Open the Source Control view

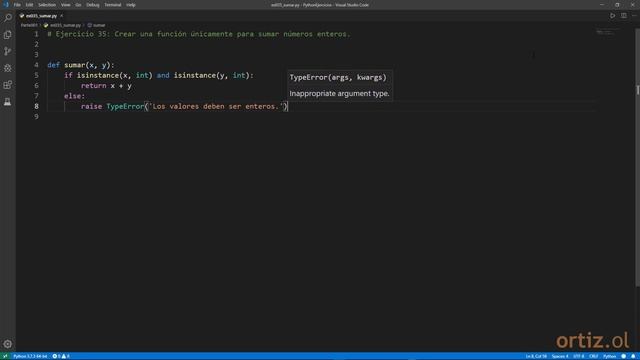8,51
